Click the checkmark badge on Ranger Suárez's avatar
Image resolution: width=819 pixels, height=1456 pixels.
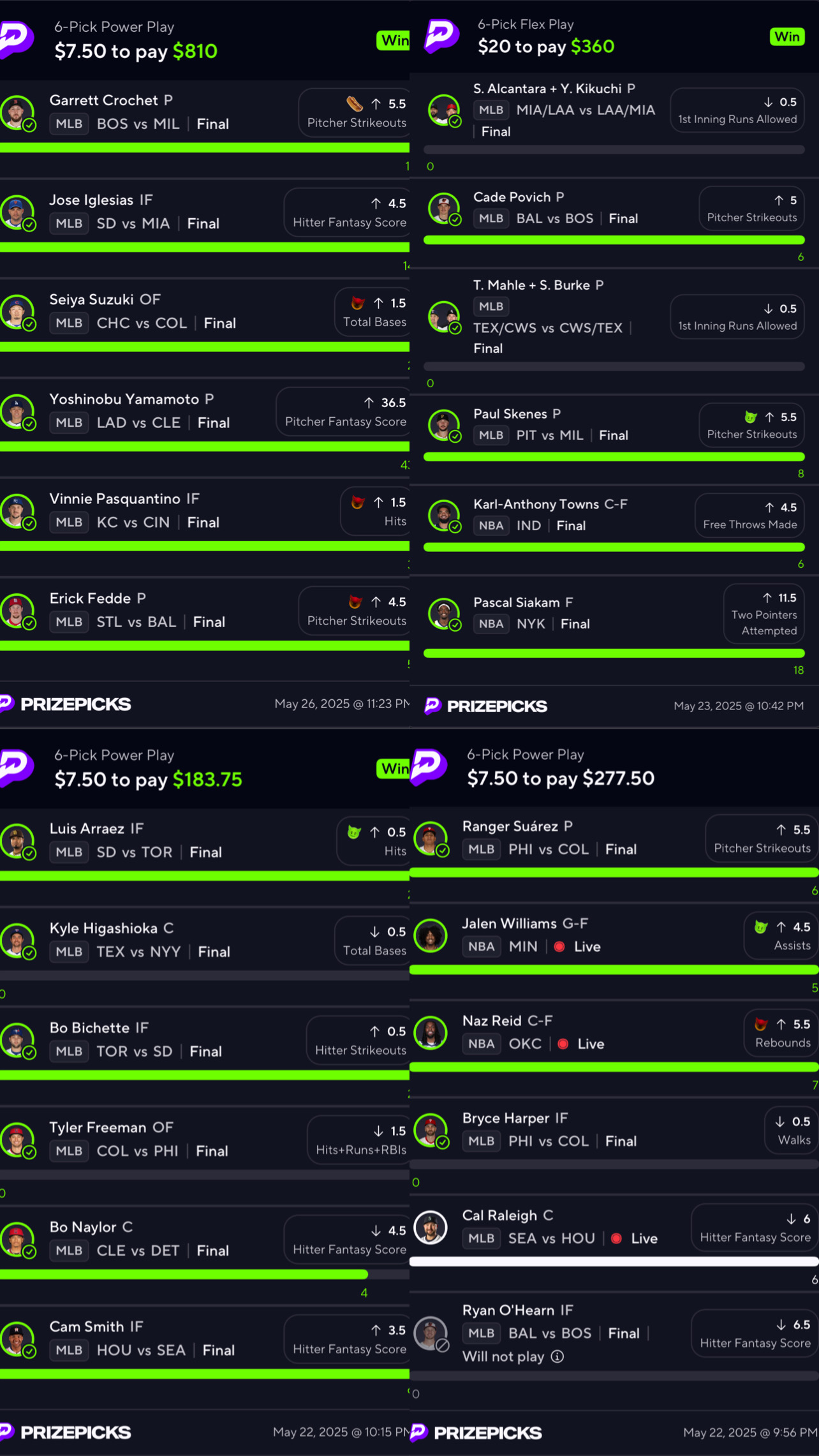pyautogui.click(x=443, y=851)
